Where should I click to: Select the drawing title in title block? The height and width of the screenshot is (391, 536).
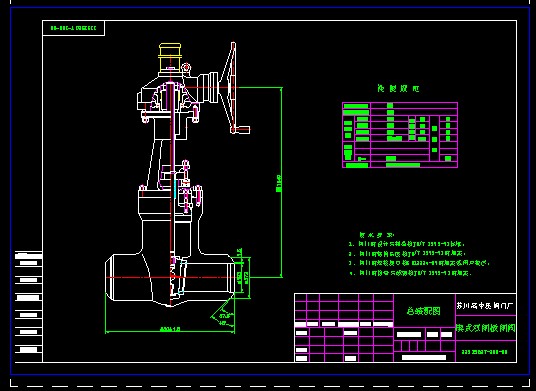(424, 311)
